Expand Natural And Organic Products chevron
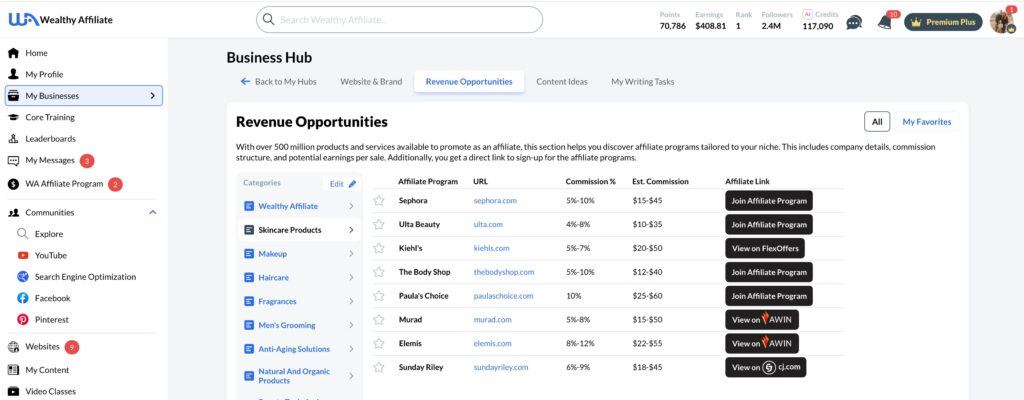The image size is (1024, 400). (351, 376)
